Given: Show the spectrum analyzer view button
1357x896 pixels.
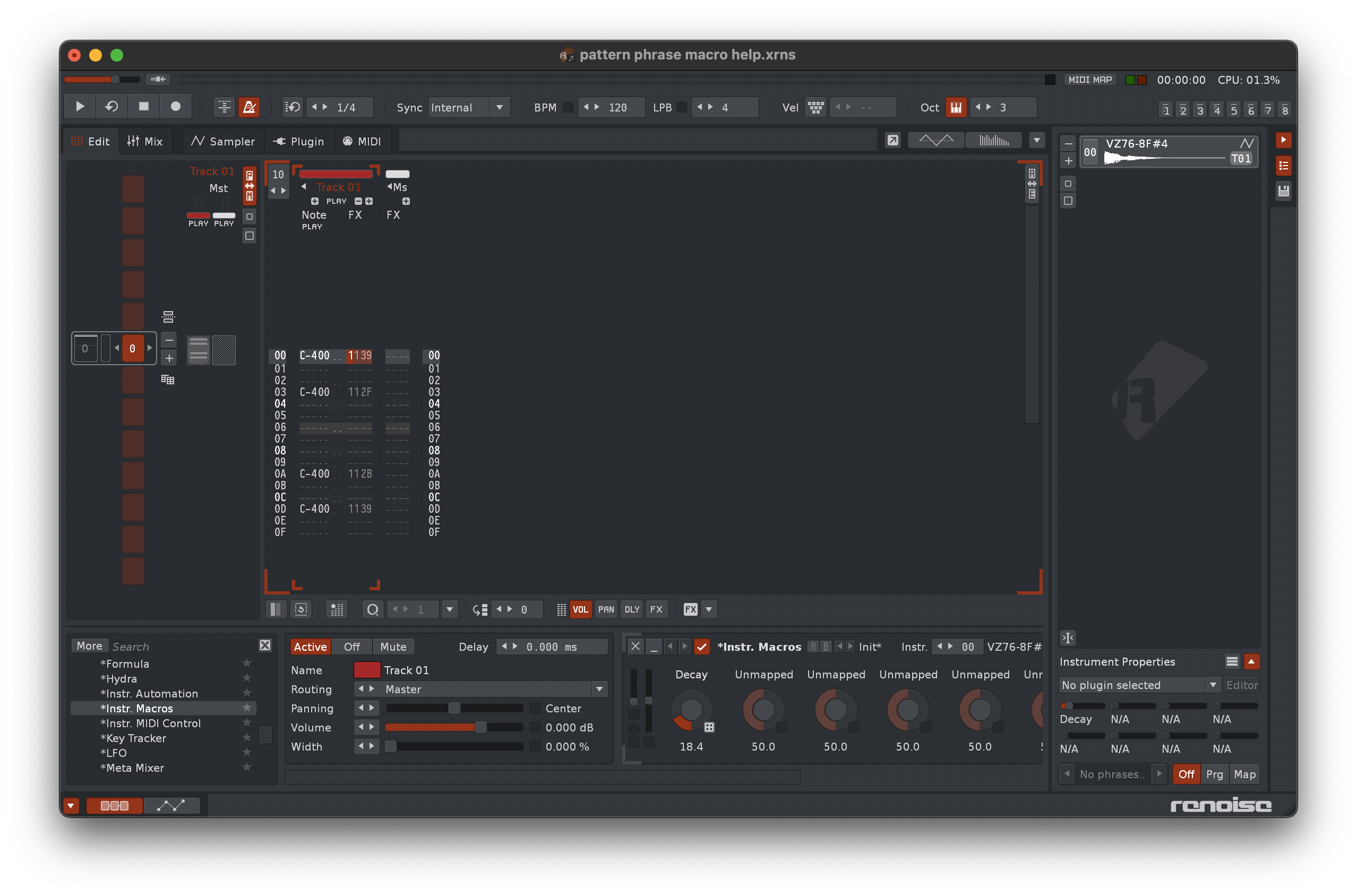Looking at the screenshot, I should (994, 141).
